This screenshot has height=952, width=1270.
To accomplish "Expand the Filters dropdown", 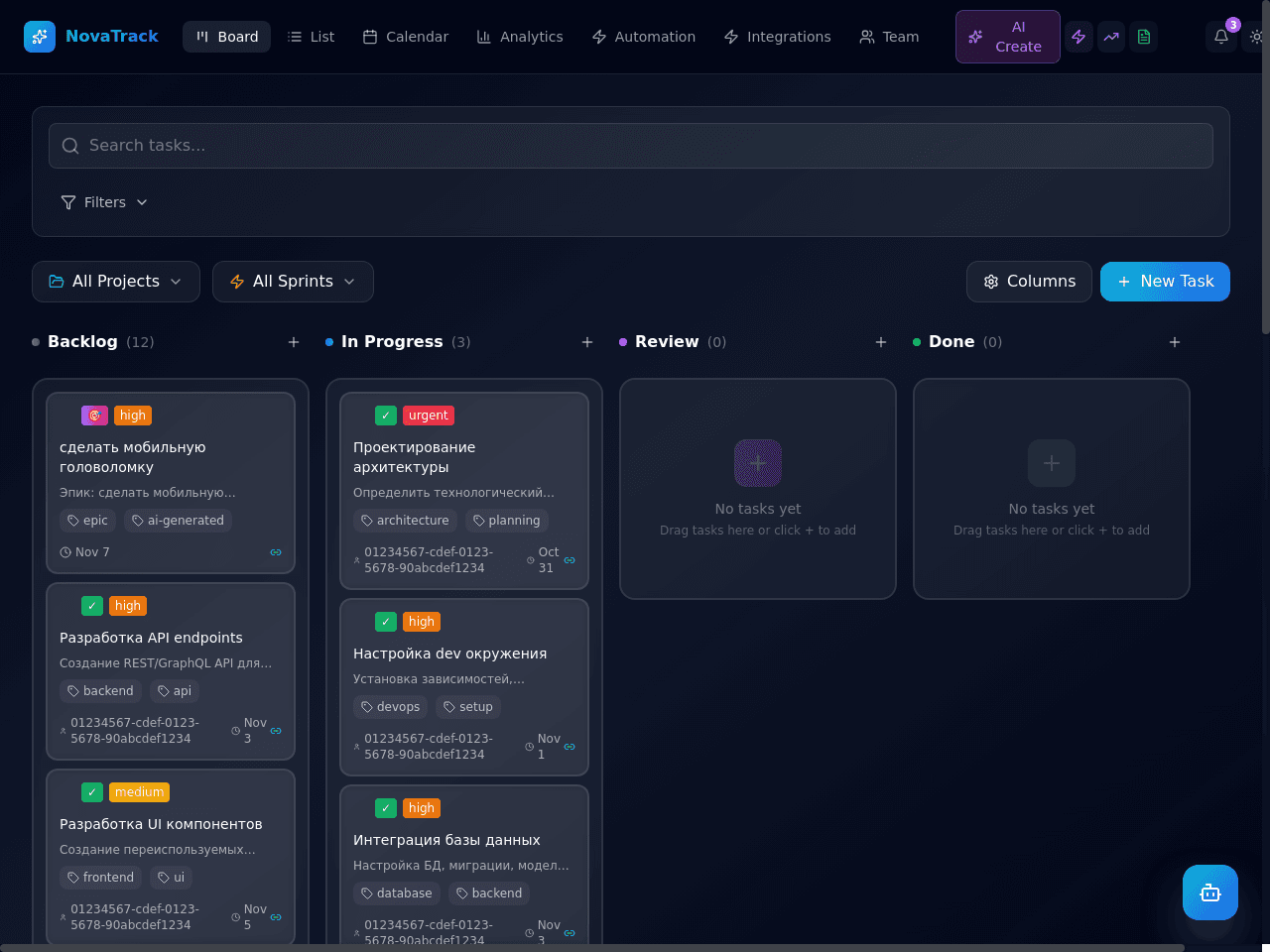I will 104,202.
